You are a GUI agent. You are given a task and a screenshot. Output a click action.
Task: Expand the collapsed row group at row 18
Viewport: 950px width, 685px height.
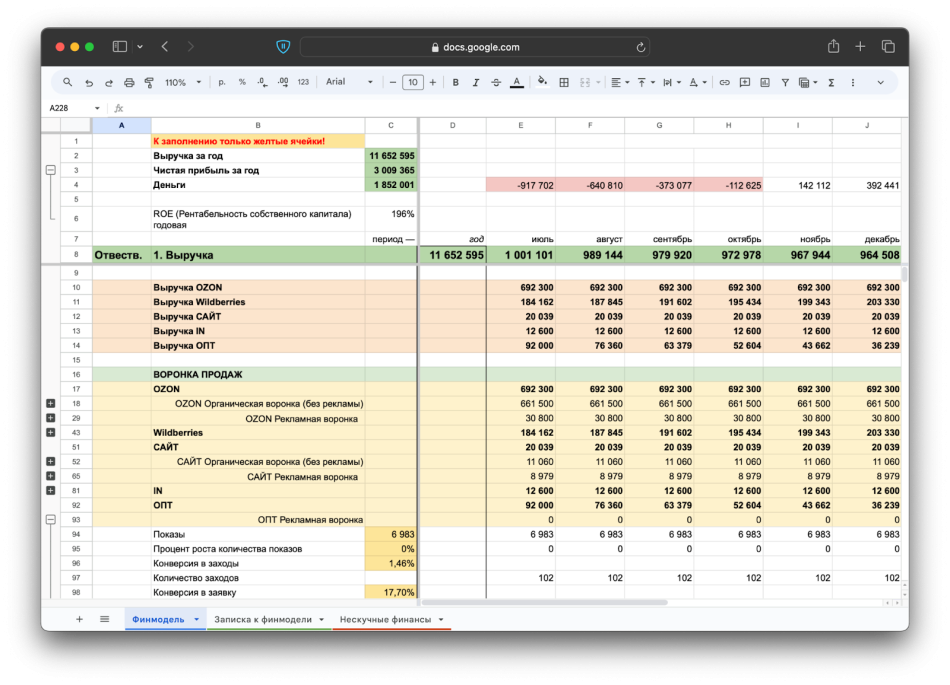pyautogui.click(x=50, y=403)
